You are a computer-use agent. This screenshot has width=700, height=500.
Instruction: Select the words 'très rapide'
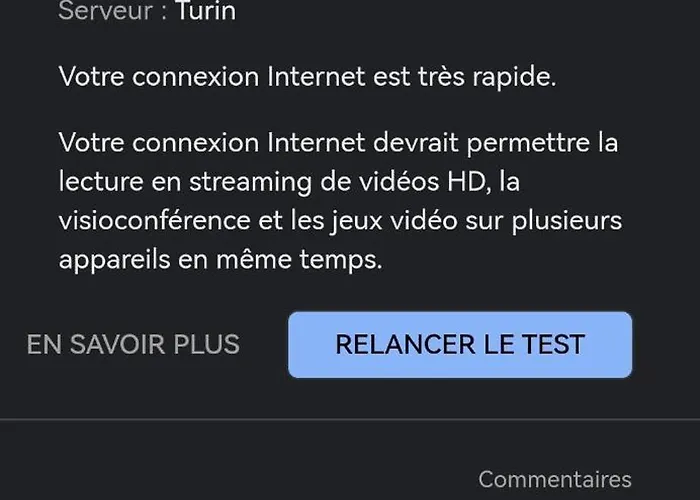pyautogui.click(x=486, y=77)
